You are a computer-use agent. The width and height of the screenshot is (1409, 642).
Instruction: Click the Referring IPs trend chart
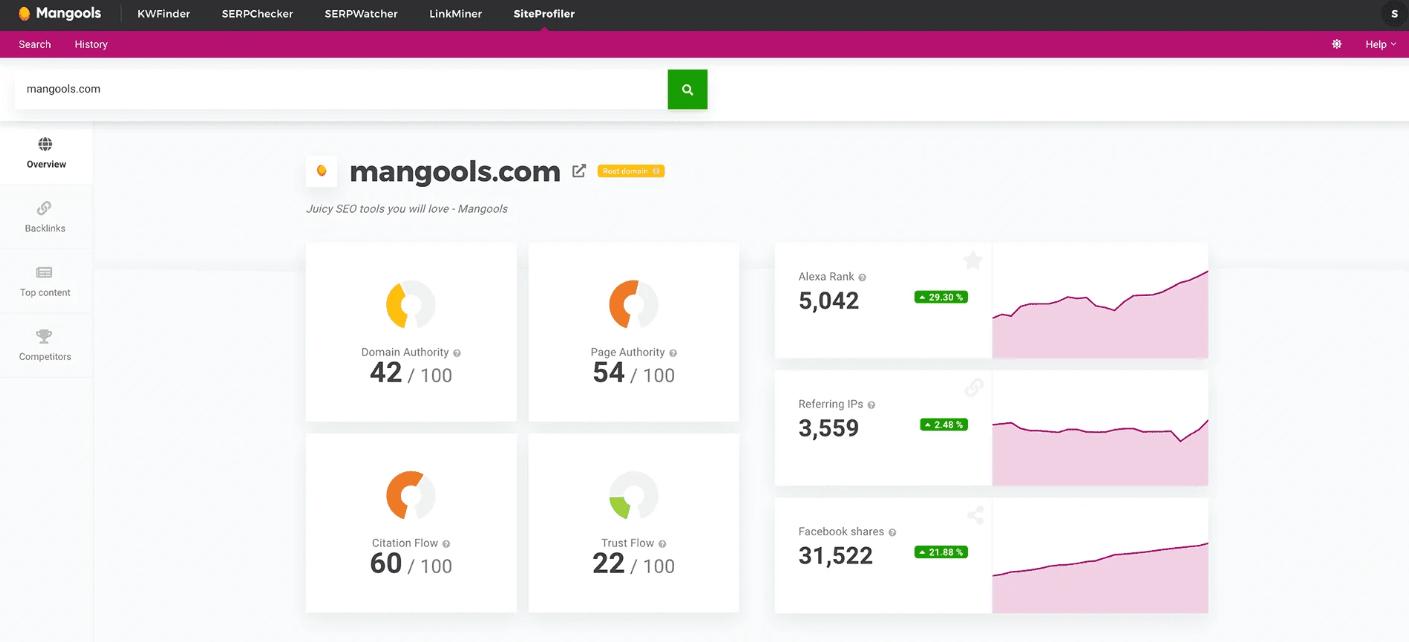(x=1100, y=428)
